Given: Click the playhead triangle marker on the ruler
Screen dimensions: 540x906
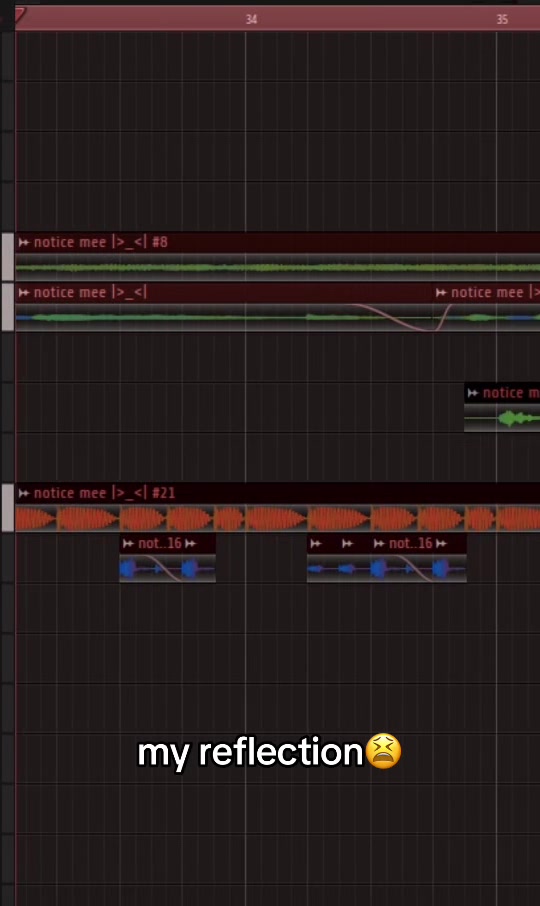Looking at the screenshot, I should pos(20,15).
